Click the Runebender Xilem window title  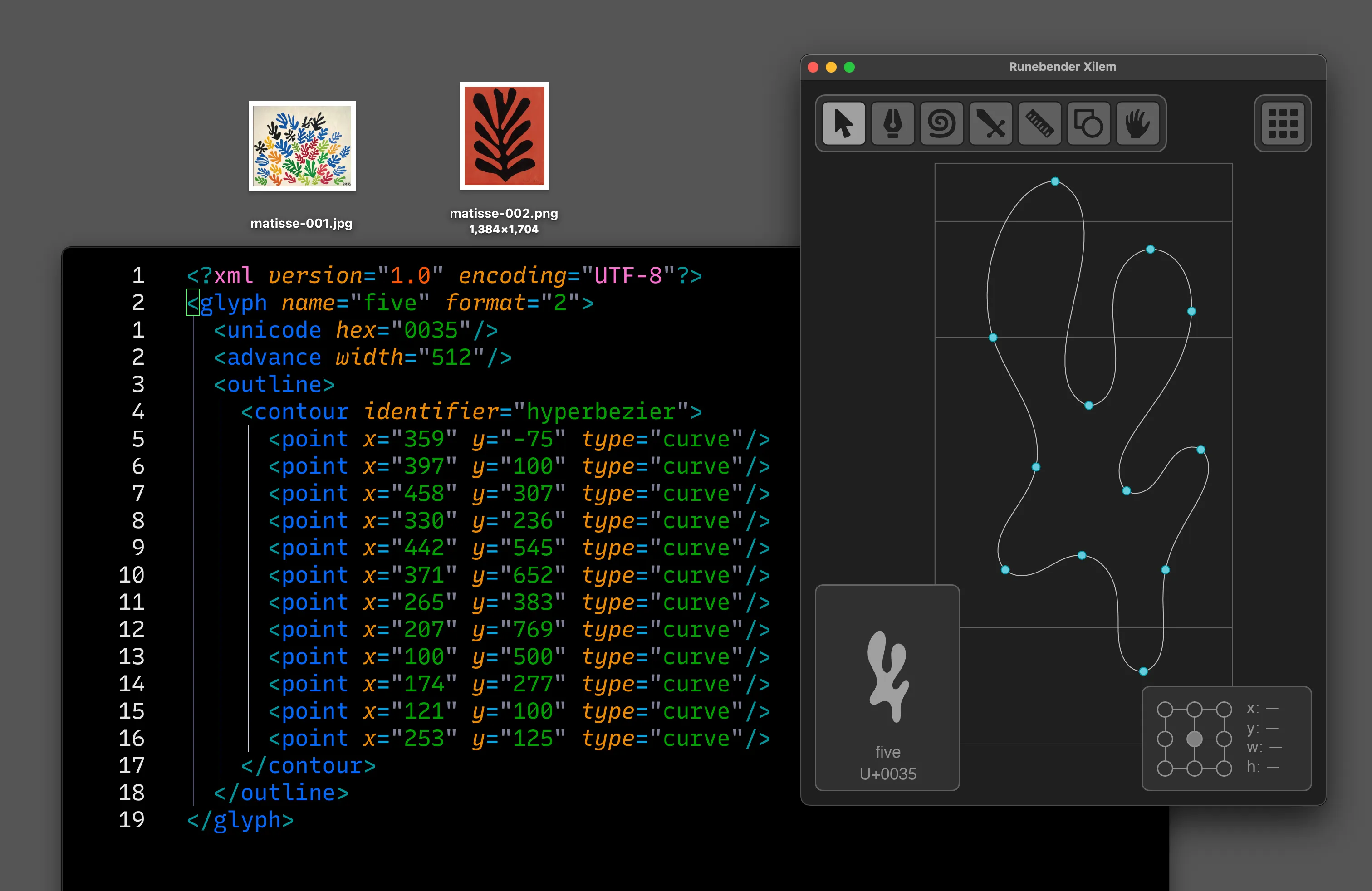1063,67
